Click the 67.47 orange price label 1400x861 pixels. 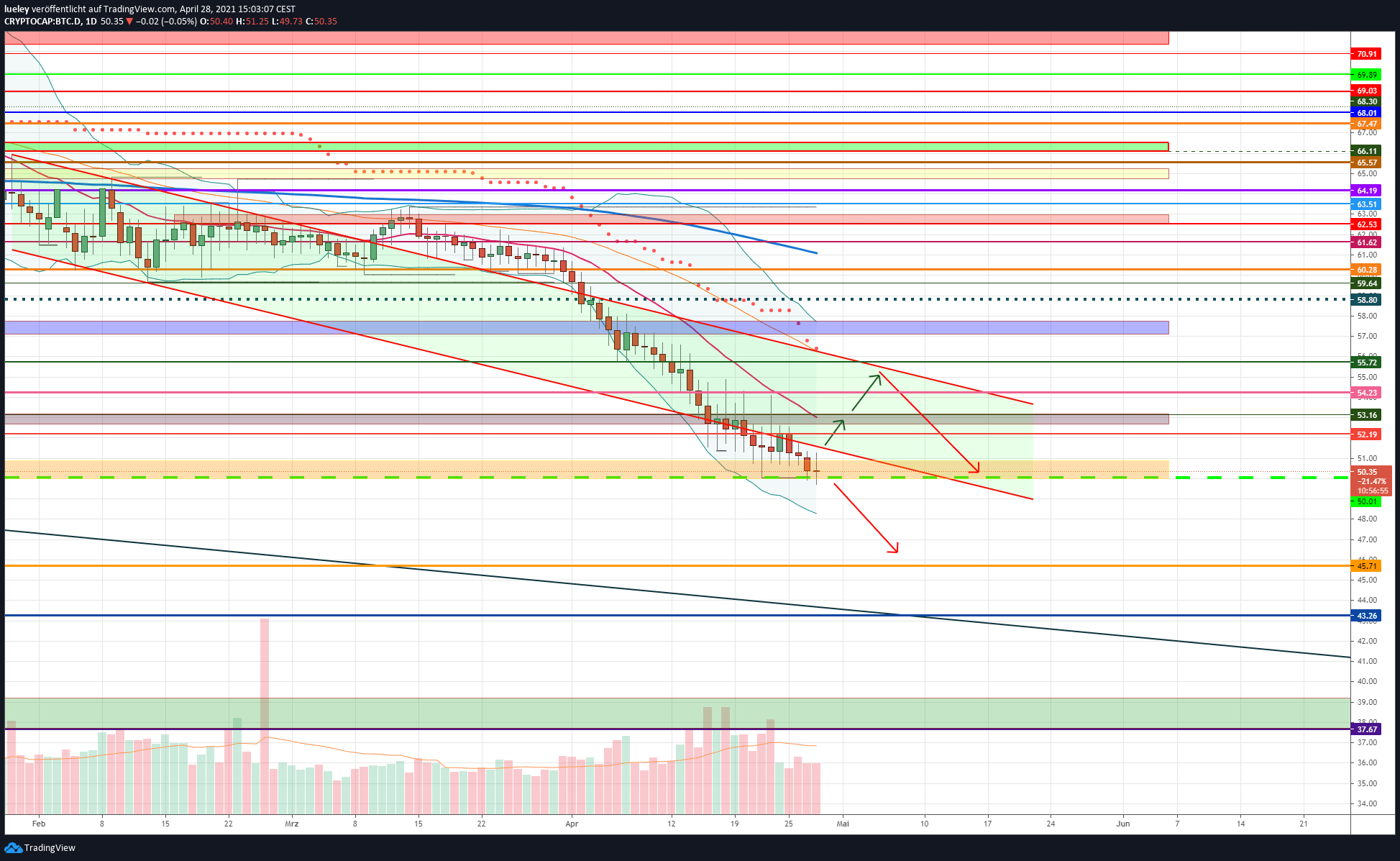tap(1366, 124)
